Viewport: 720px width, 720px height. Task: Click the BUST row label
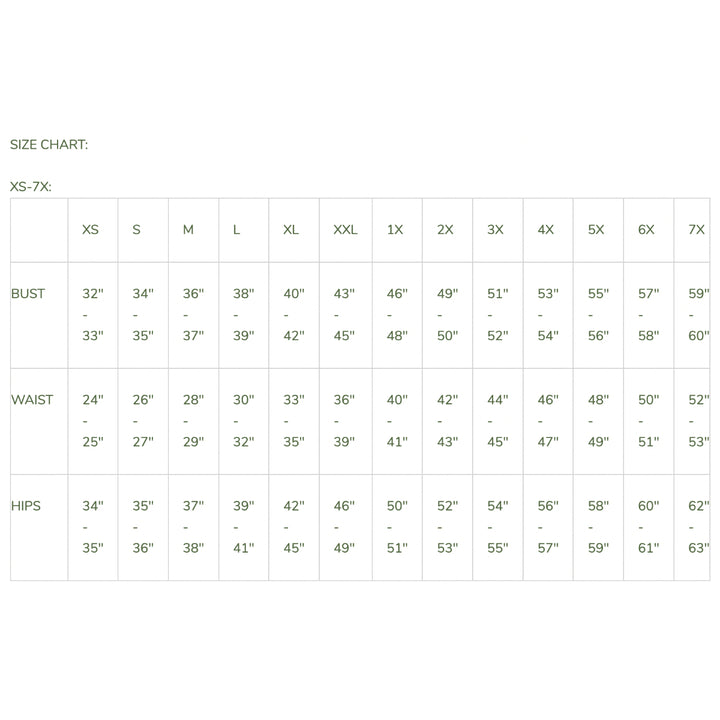click(28, 294)
